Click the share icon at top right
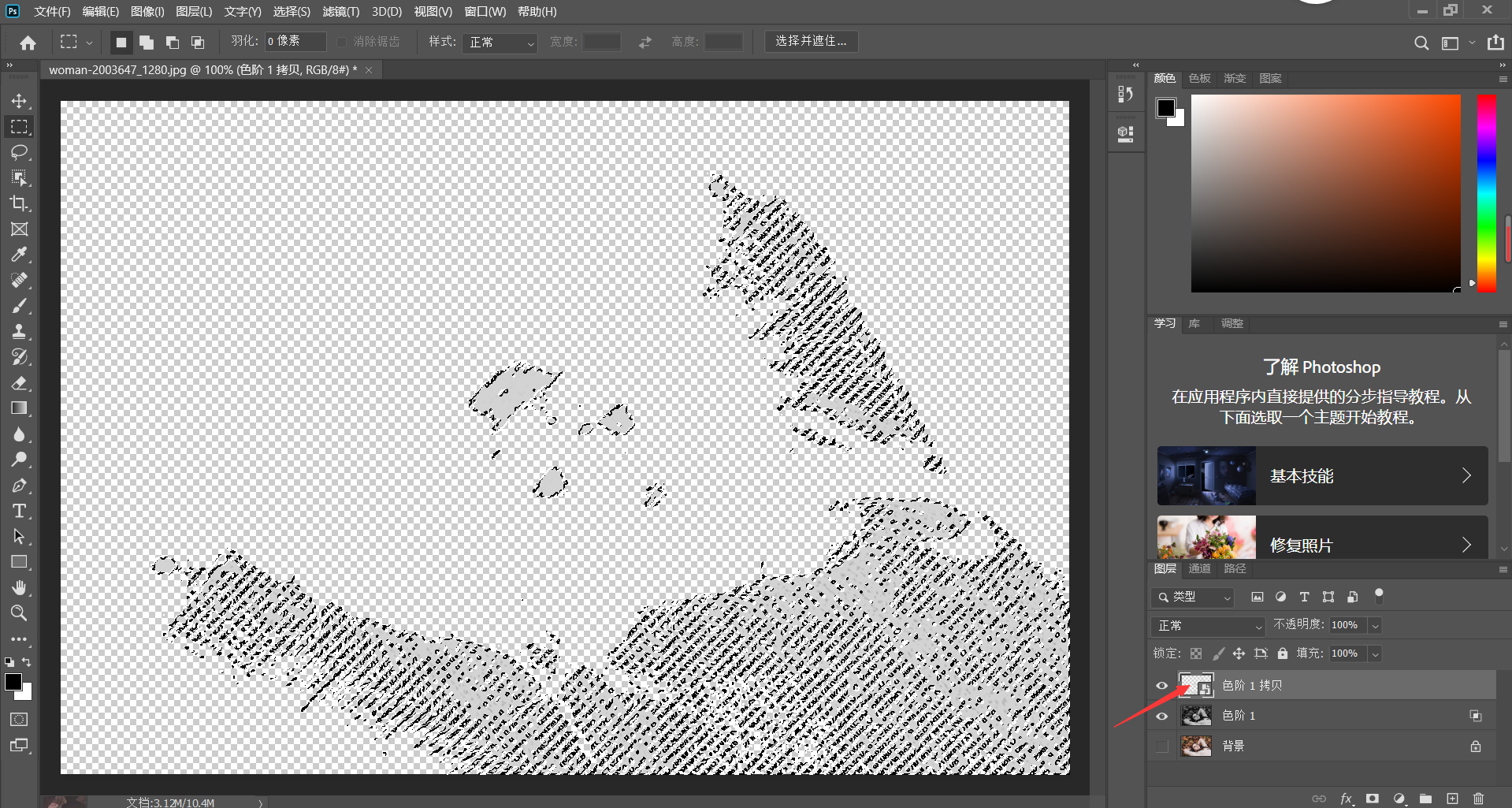The height and width of the screenshot is (808, 1512). (x=1495, y=43)
